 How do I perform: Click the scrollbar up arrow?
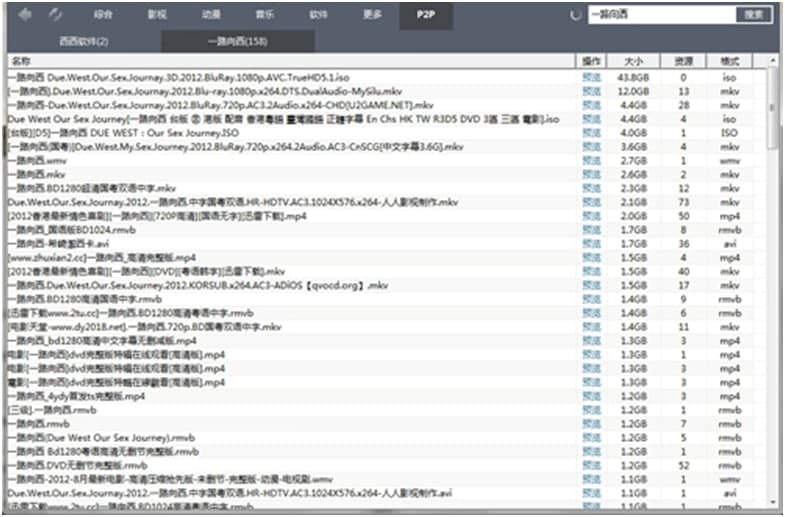pos(772,61)
